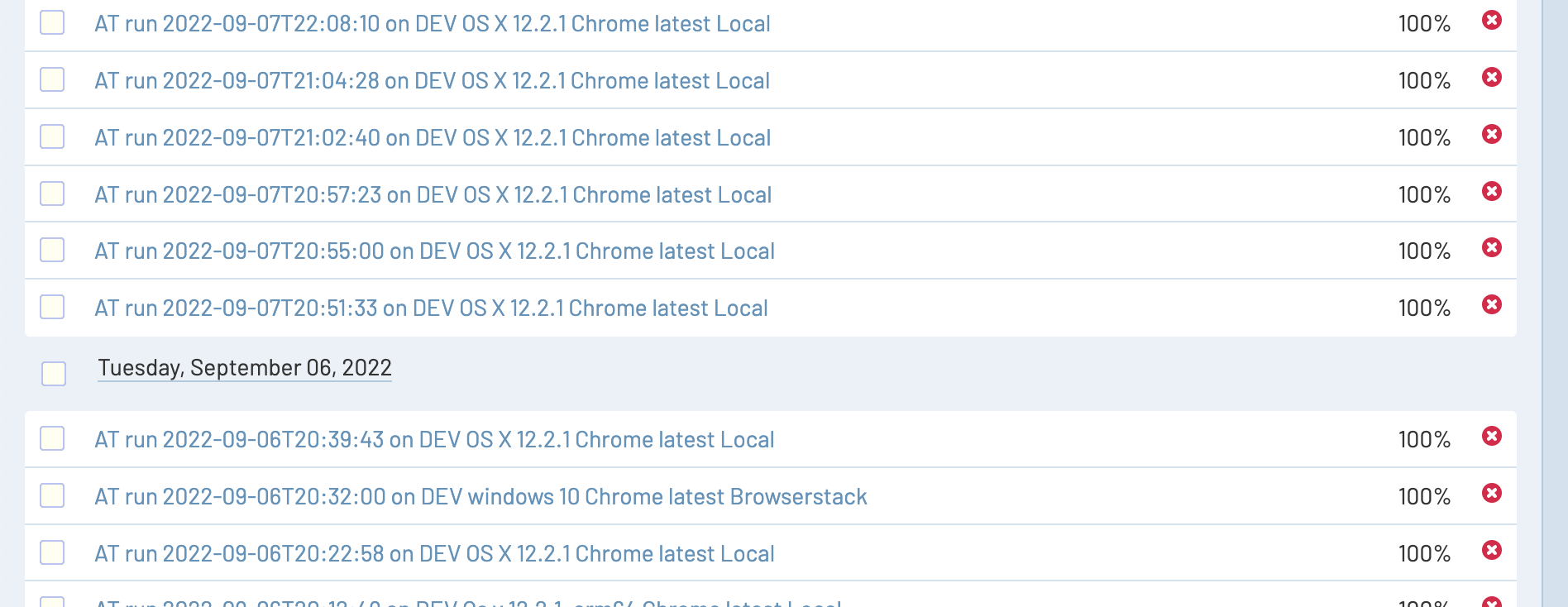Tick the Tuesday, September 06 group checkbox
This screenshot has width=1568, height=607.
point(54,374)
